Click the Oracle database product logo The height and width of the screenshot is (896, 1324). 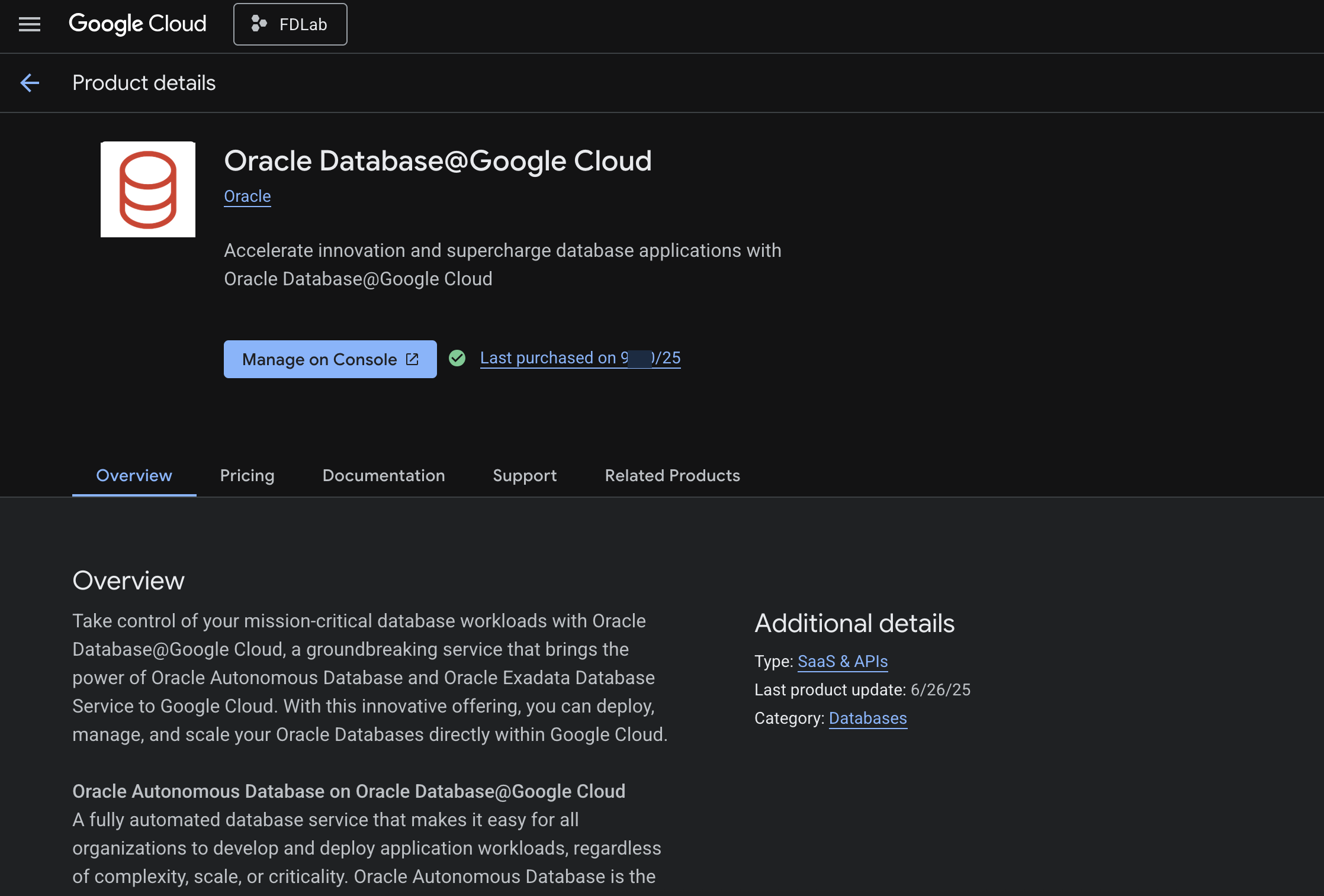click(x=148, y=189)
